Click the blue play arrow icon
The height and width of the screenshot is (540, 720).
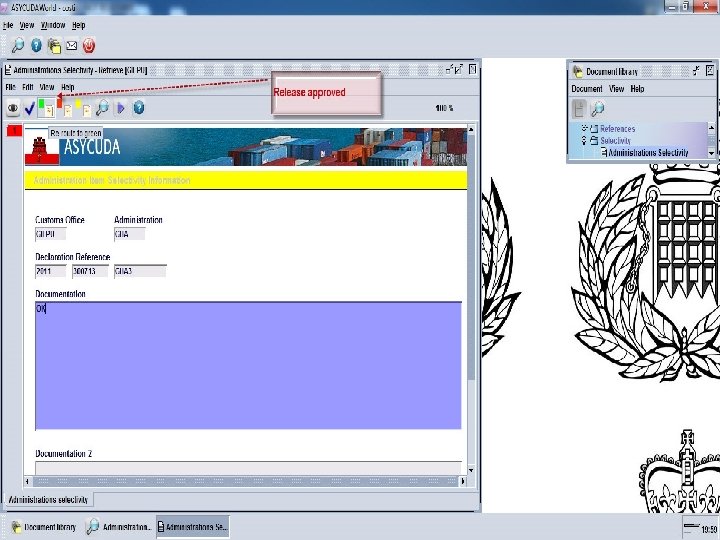click(121, 108)
